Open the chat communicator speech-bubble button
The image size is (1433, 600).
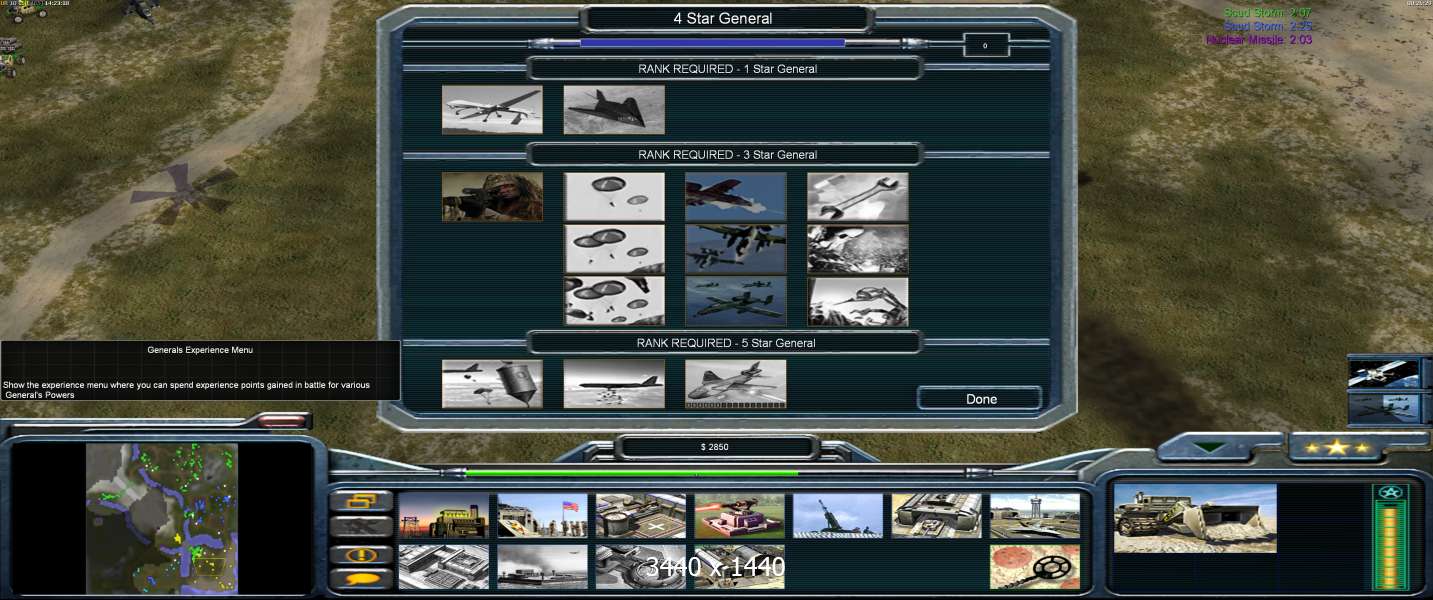point(361,580)
